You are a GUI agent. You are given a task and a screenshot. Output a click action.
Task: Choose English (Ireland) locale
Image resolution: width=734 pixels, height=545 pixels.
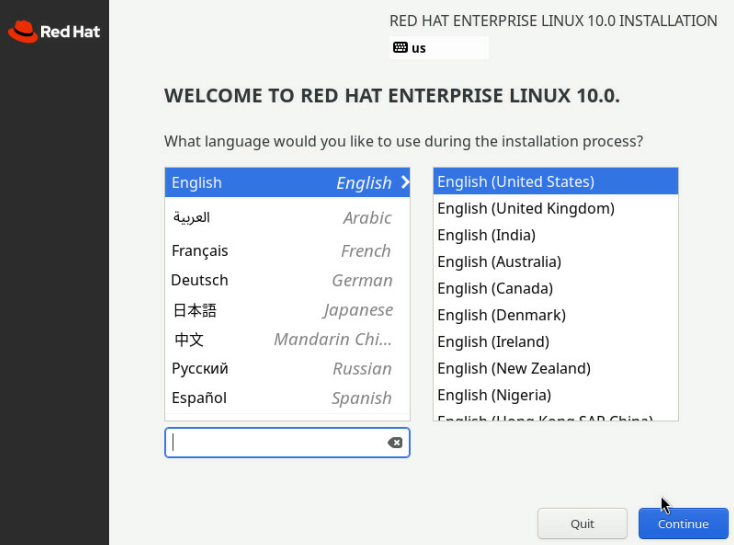(x=556, y=341)
